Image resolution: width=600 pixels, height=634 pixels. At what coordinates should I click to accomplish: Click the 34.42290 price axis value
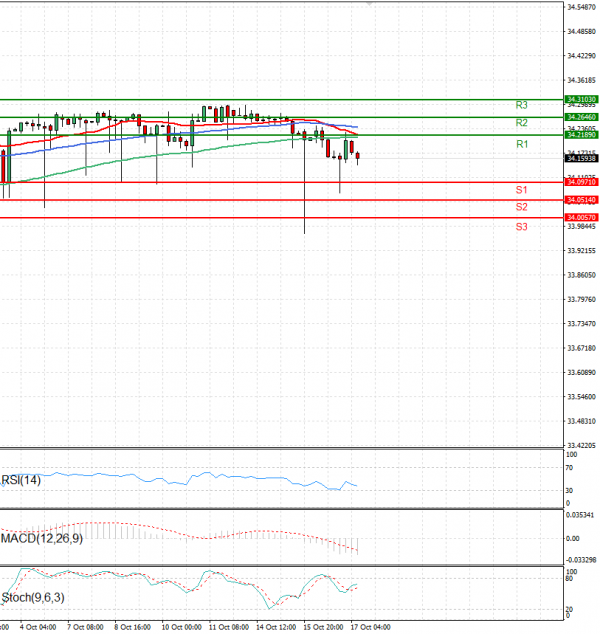point(581,56)
